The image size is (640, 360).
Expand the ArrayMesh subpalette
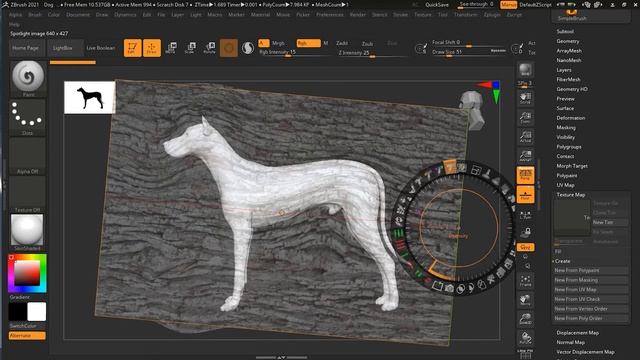click(569, 51)
